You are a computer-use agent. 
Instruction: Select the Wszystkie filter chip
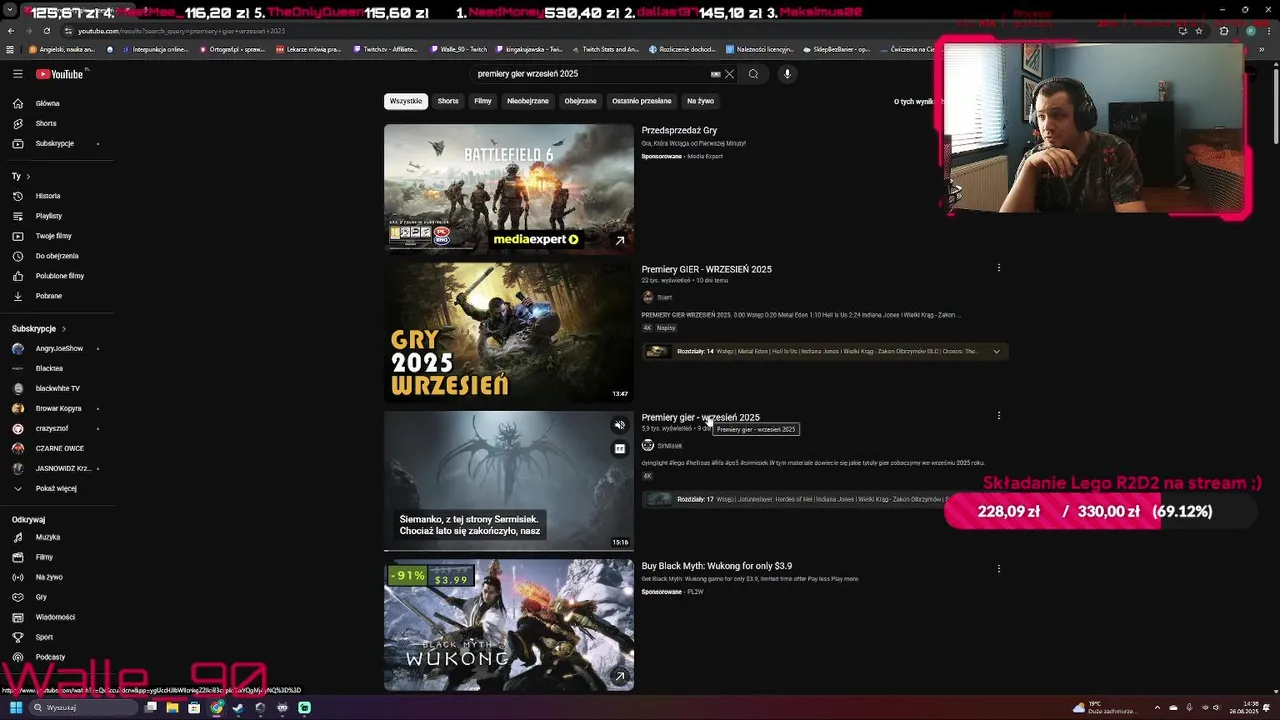click(406, 101)
